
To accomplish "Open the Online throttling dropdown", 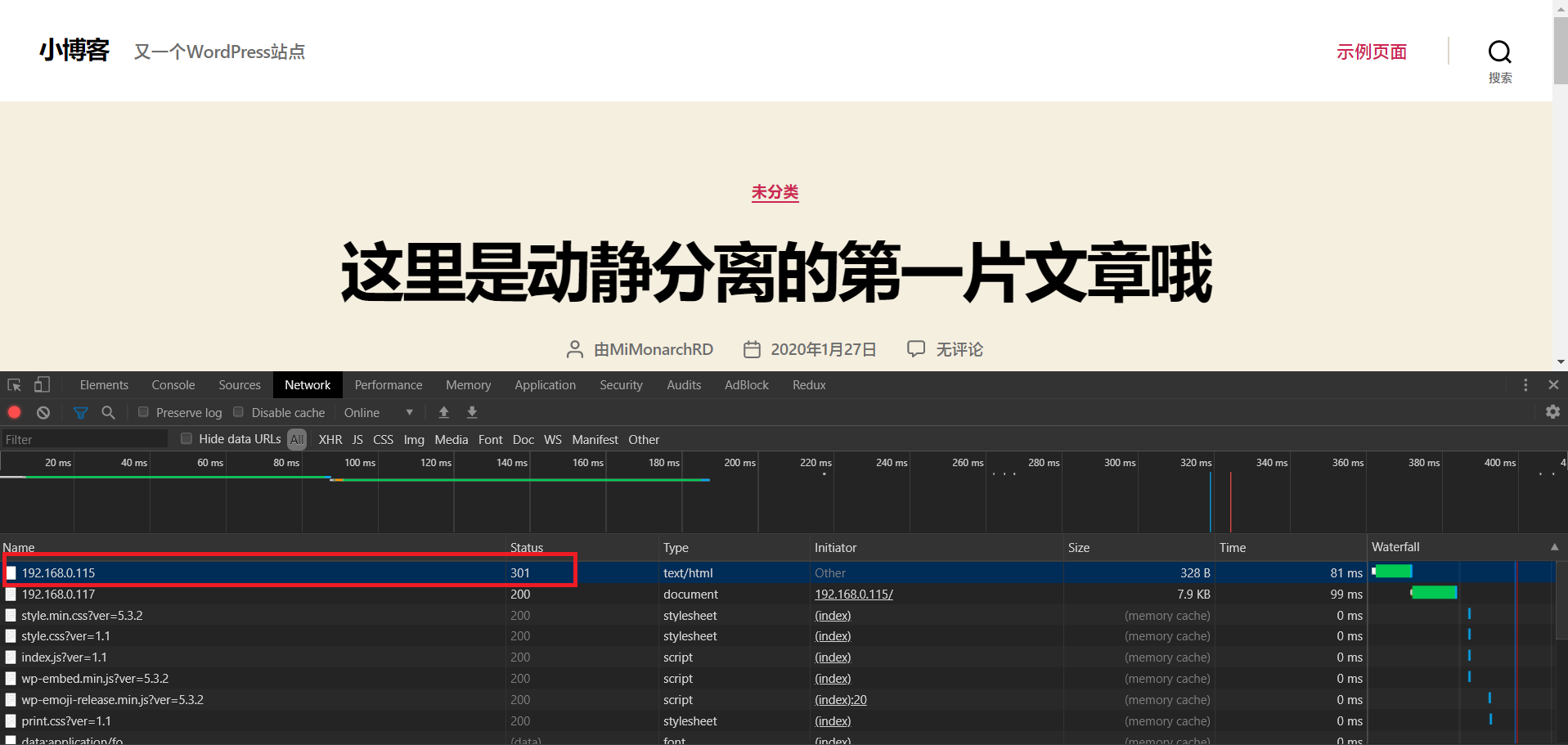I will click(x=379, y=412).
